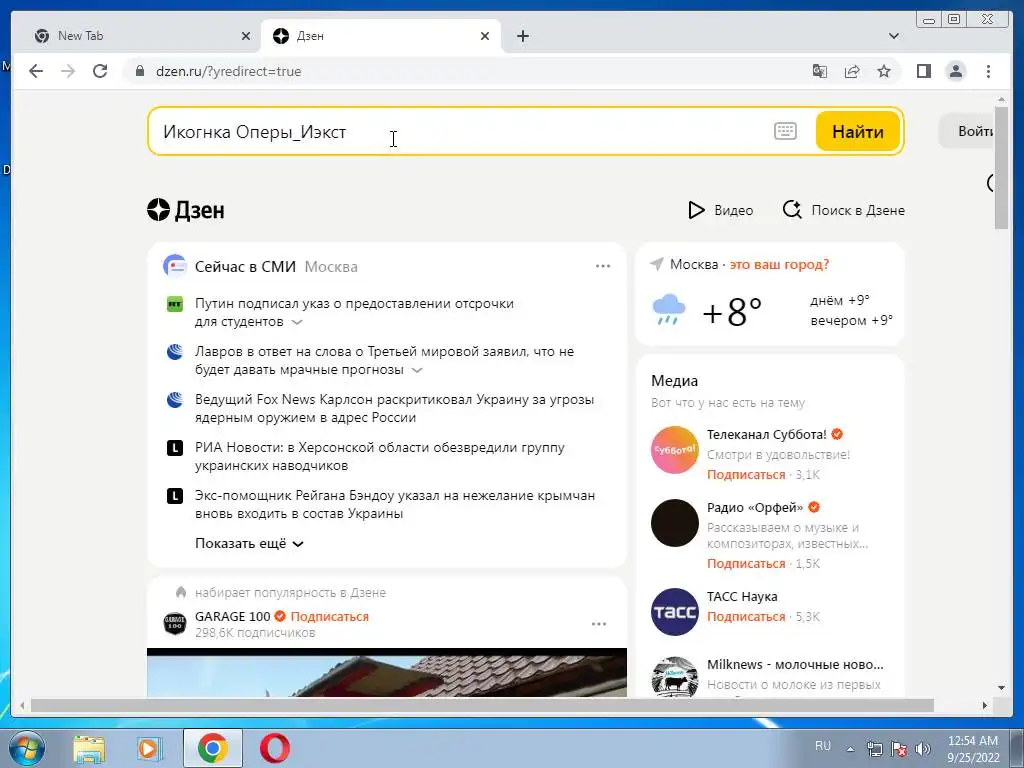
Task: Click the share page icon
Action: (x=852, y=71)
